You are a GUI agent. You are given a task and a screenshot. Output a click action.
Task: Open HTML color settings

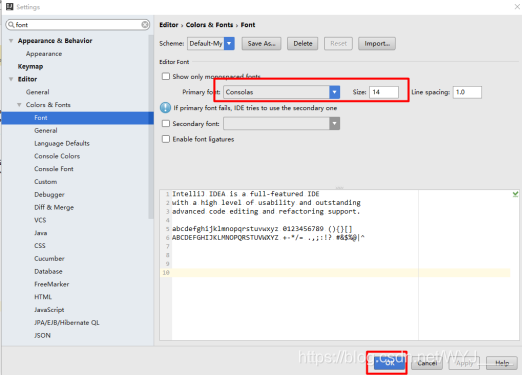[x=43, y=297]
